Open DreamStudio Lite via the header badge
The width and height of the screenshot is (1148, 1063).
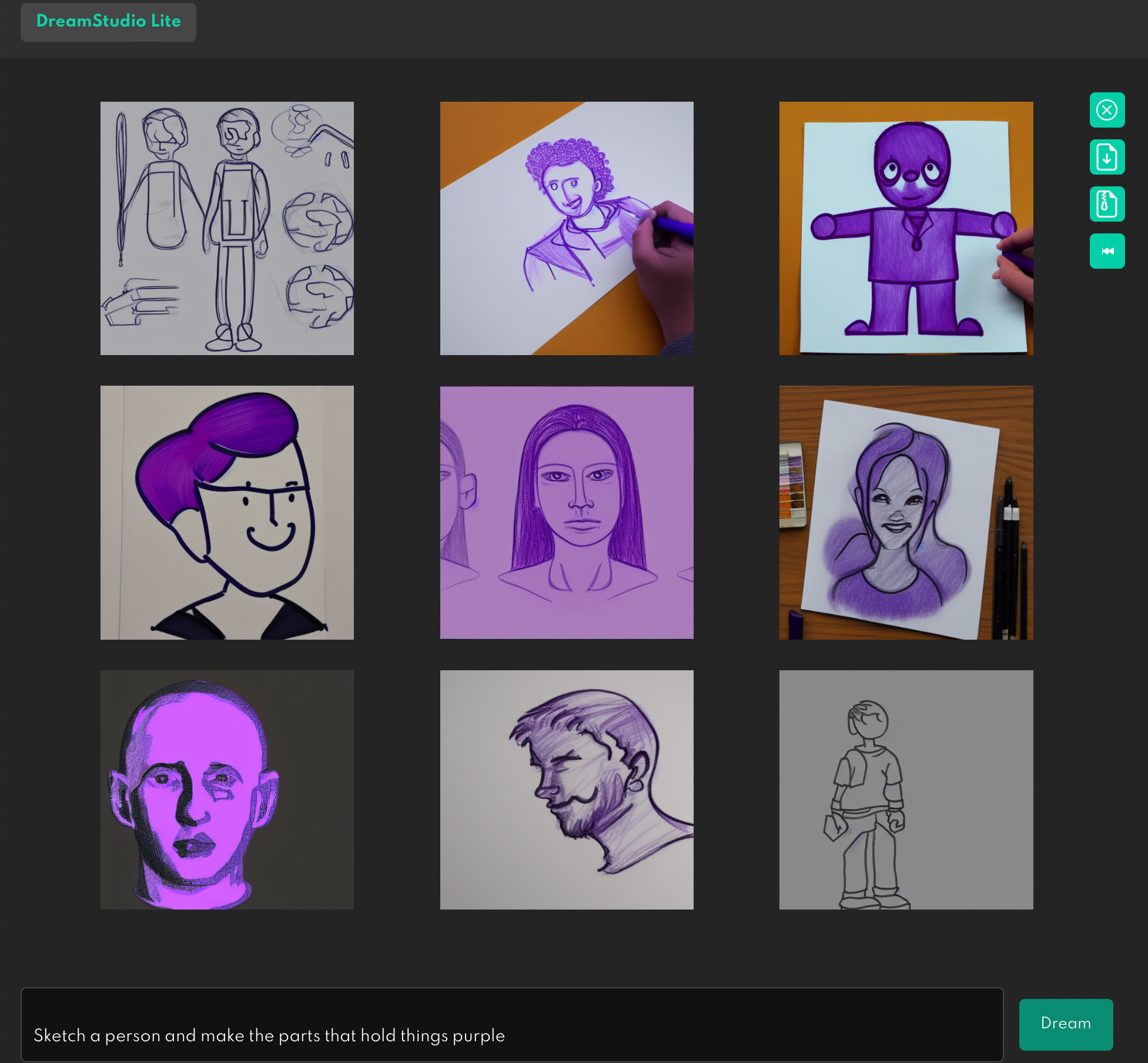pos(108,22)
